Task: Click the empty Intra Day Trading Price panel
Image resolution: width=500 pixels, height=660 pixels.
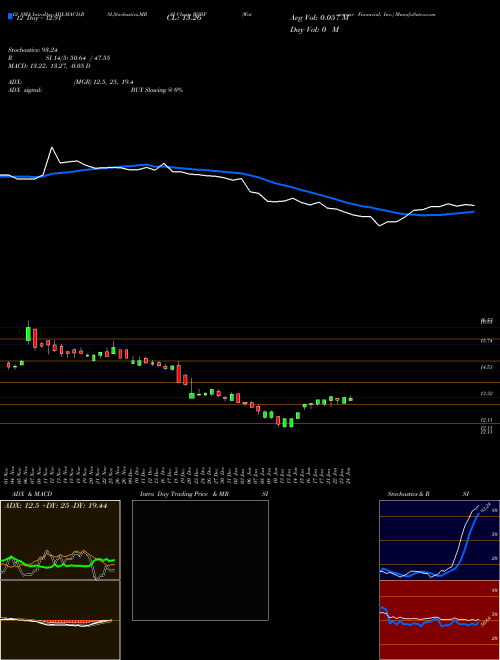Action: pos(200,560)
